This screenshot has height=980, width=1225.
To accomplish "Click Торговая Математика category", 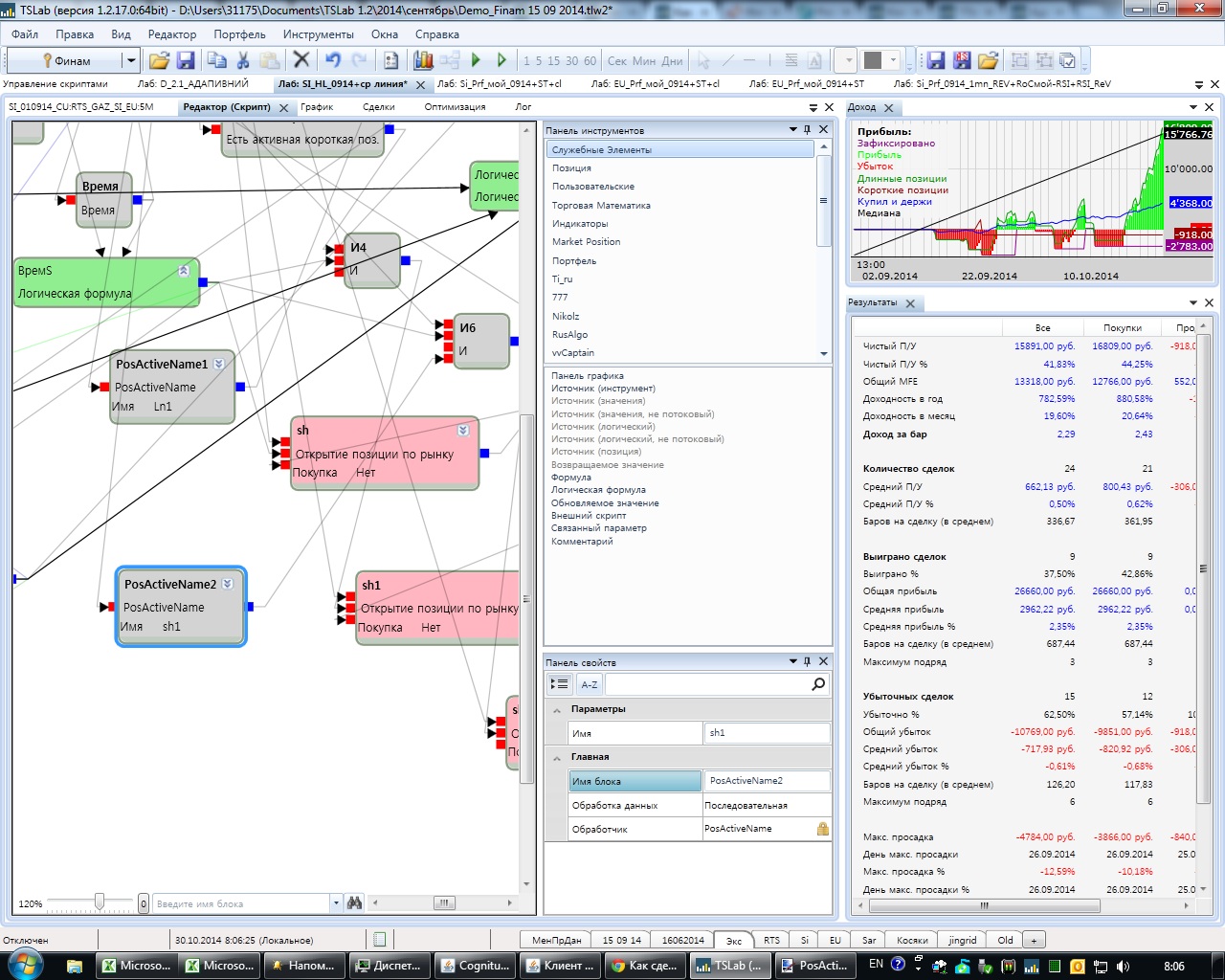I will point(601,205).
